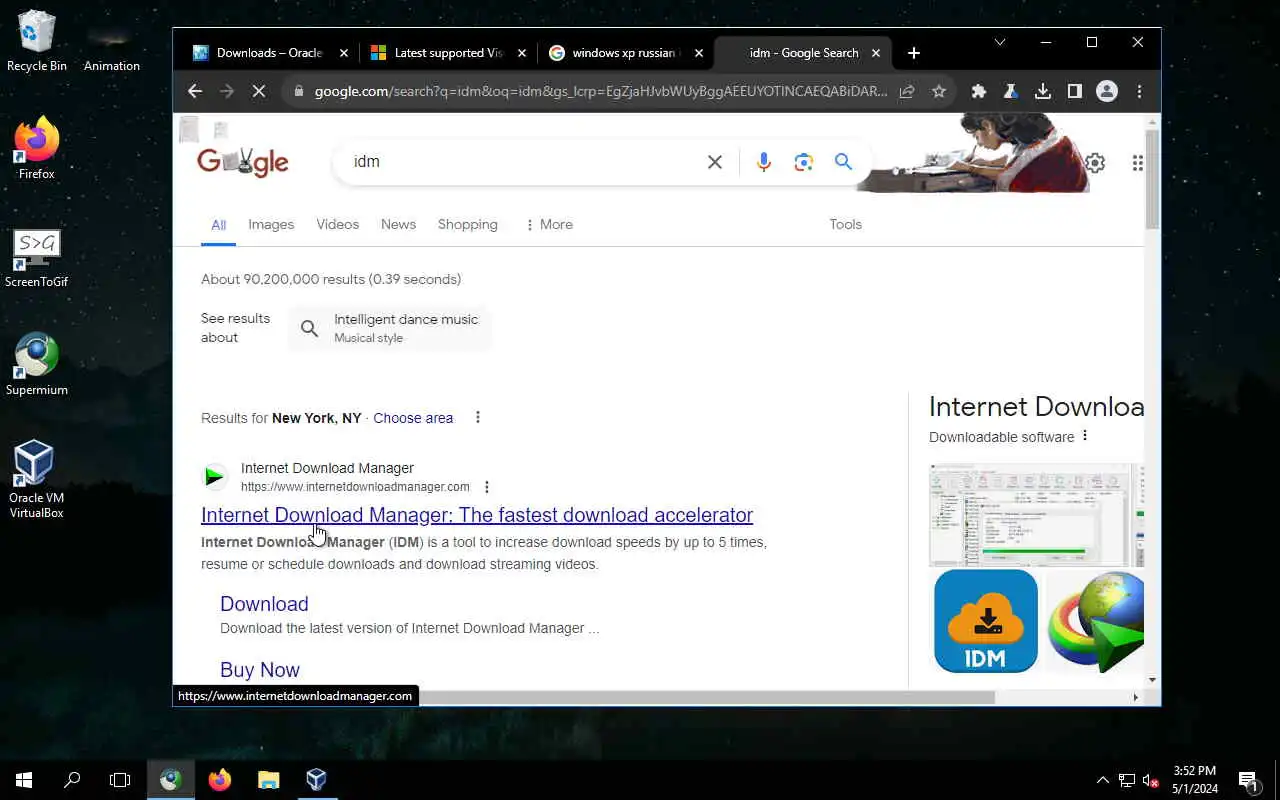Click Google search magnifier button
The width and height of the screenshot is (1280, 800).
[x=844, y=162]
